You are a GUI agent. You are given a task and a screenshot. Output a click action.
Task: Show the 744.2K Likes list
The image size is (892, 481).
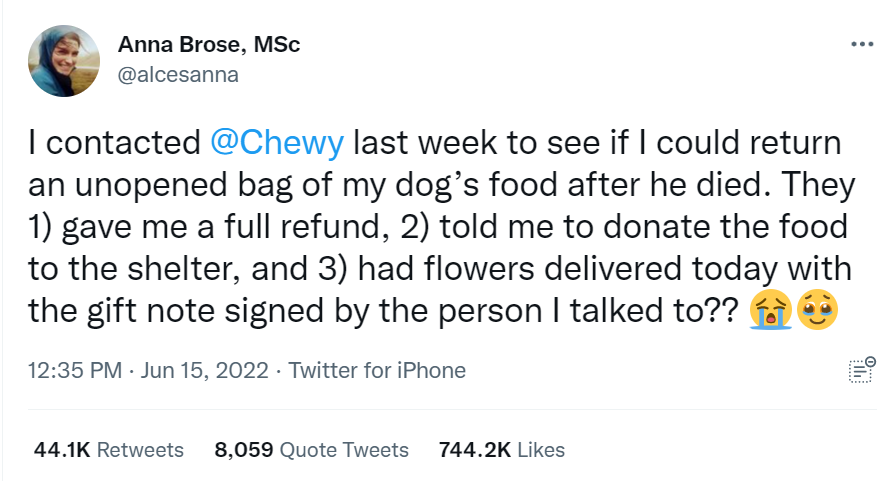pyautogui.click(x=502, y=450)
